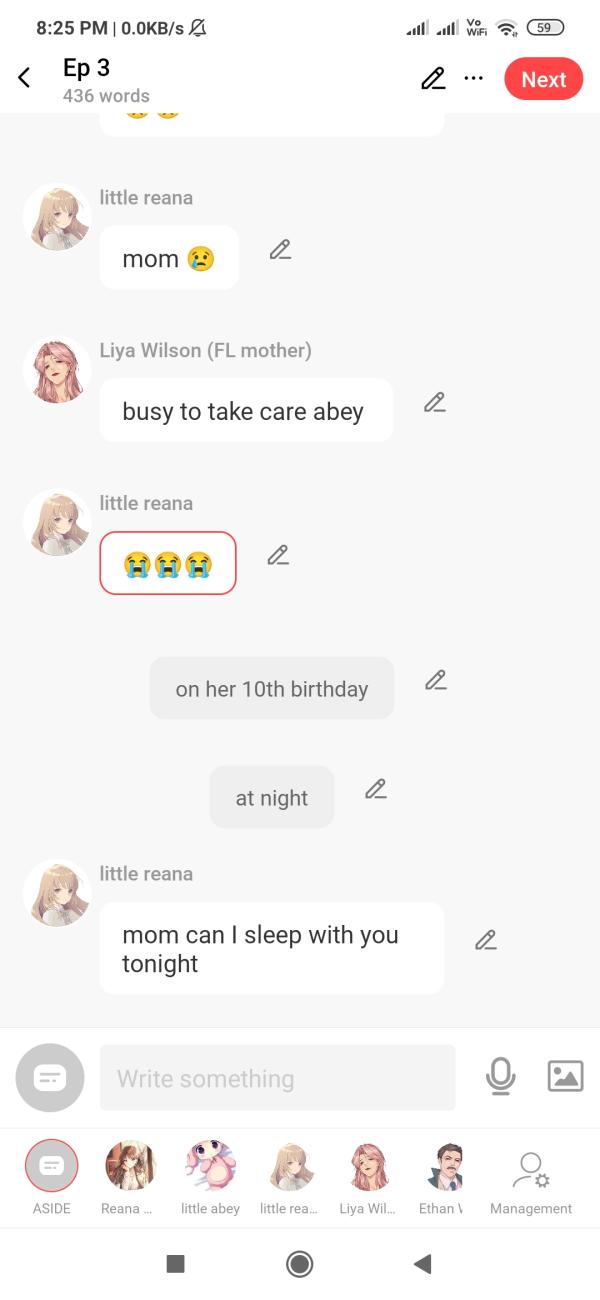Switch speaker to little abey
The image size is (600, 1300).
(210, 1166)
